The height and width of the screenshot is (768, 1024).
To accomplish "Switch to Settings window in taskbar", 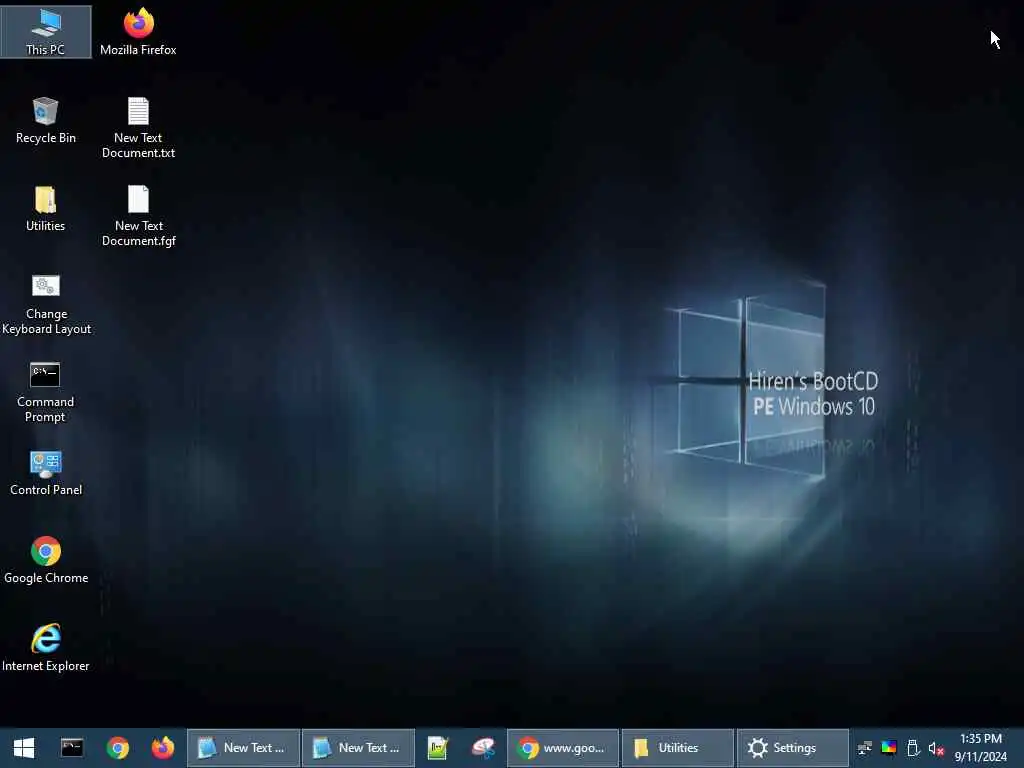I will (793, 748).
